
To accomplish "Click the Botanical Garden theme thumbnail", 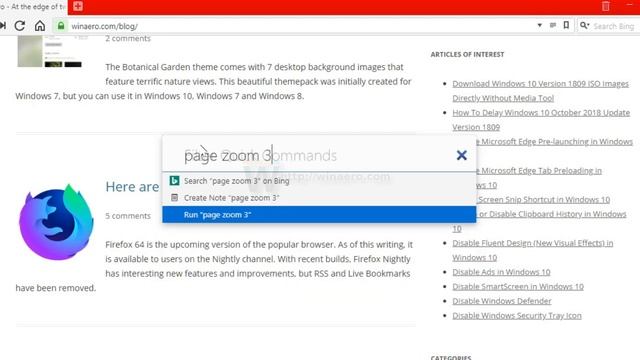I will point(50,51).
